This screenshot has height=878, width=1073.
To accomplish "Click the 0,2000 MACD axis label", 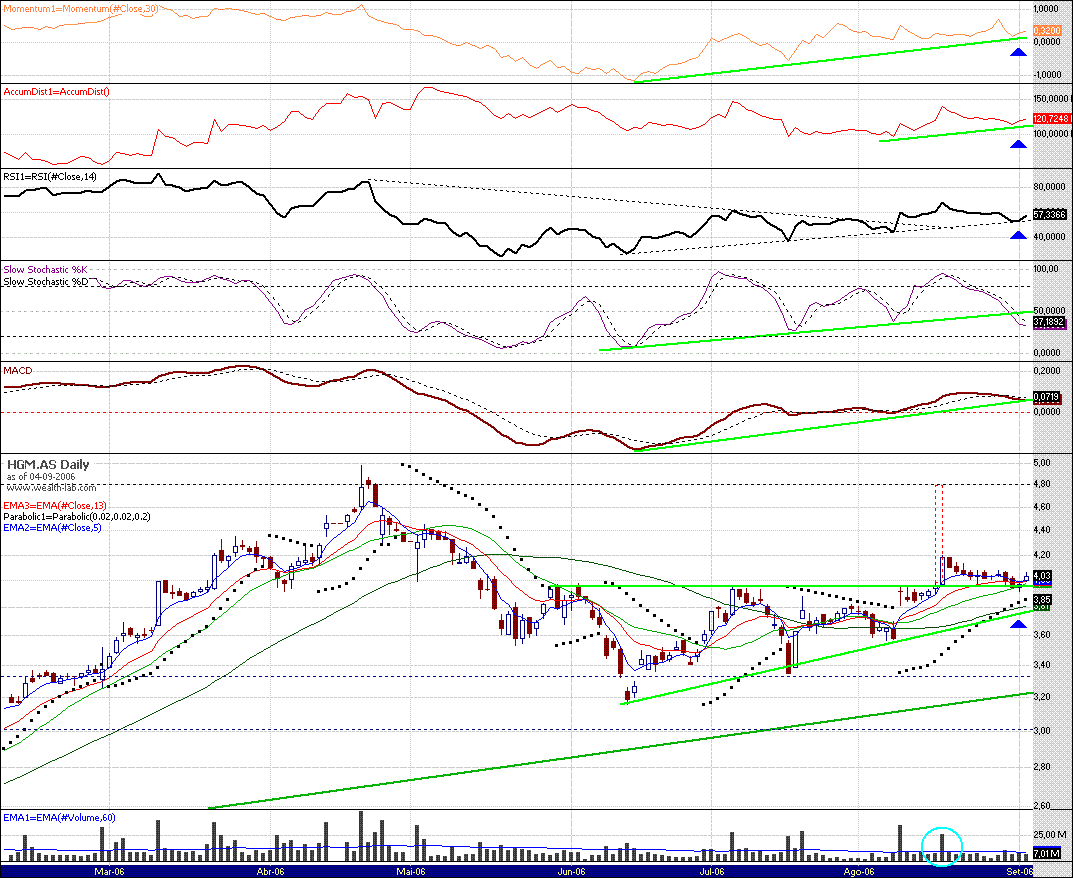I will point(1047,370).
